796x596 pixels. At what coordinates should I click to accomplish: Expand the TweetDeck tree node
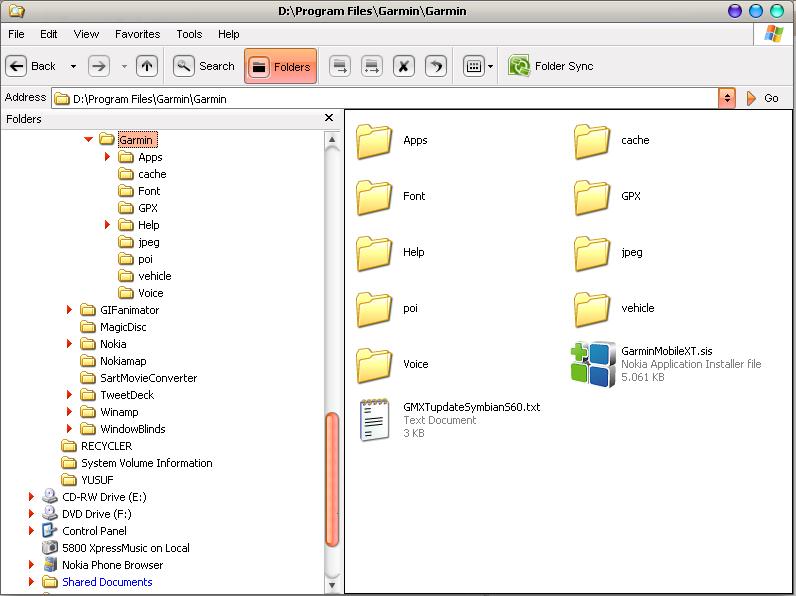(x=69, y=394)
